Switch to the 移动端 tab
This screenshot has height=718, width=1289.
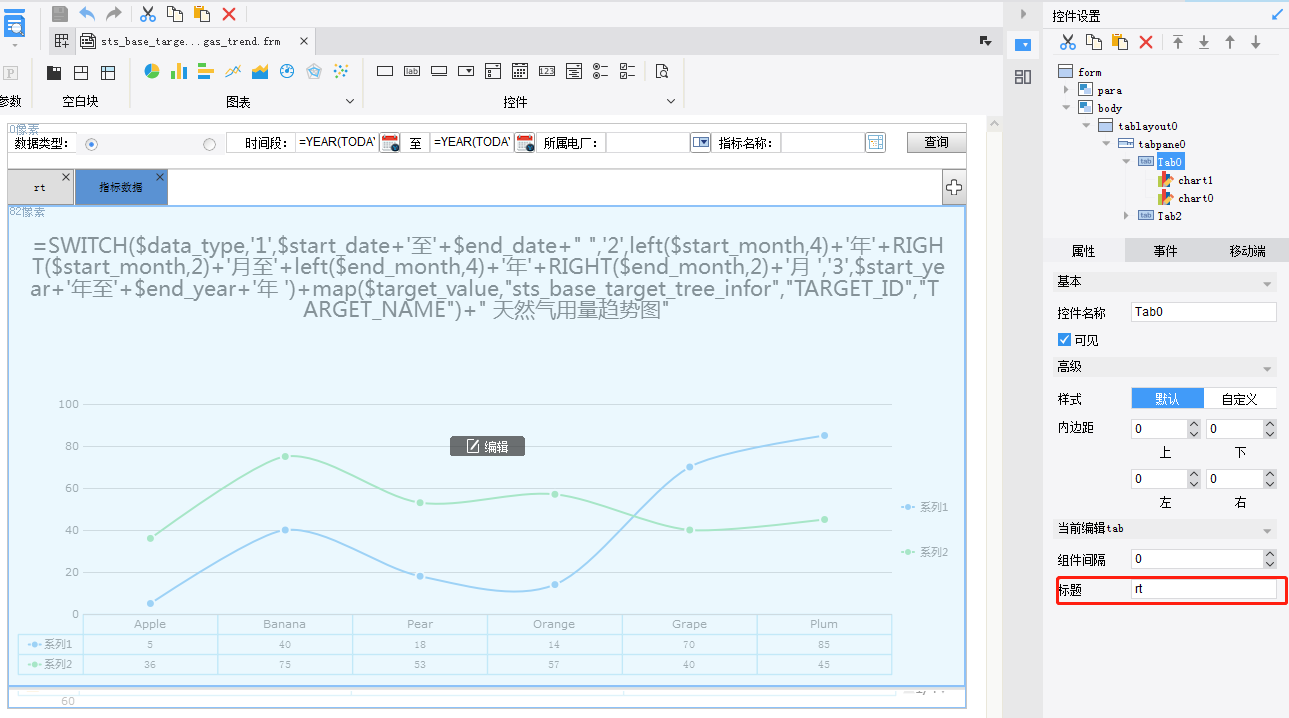coord(1247,251)
